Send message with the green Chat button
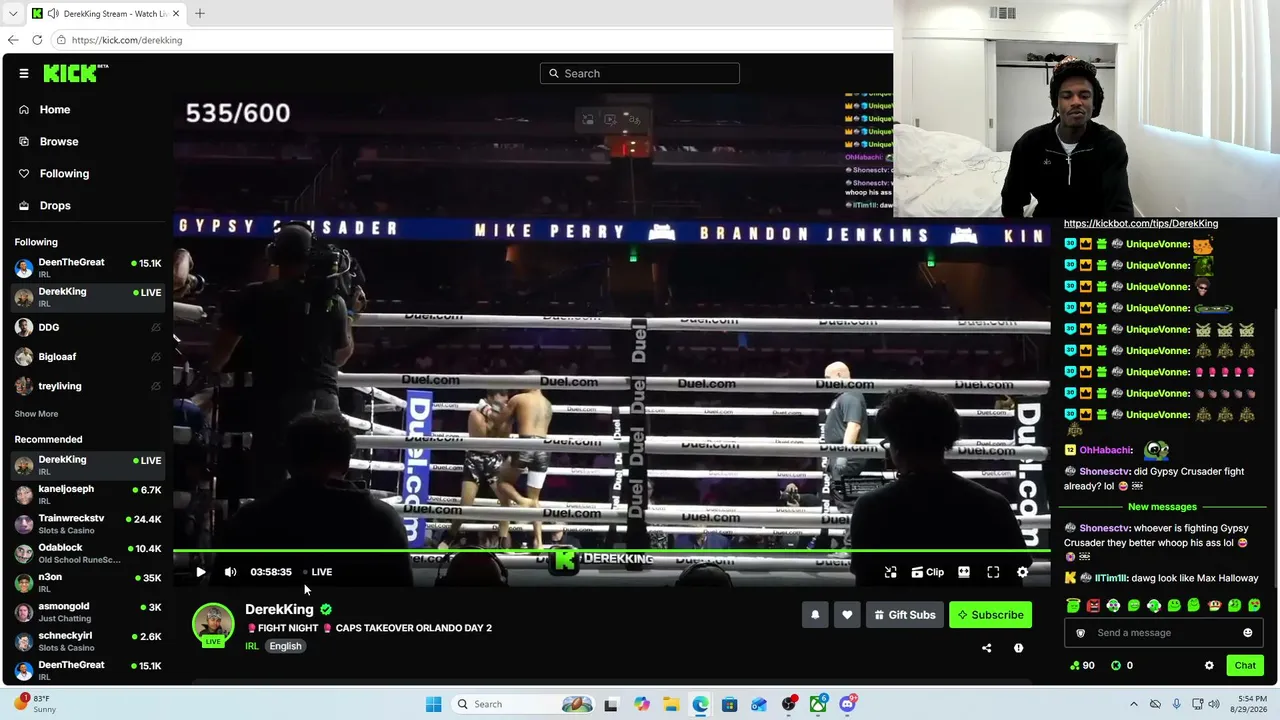 point(1245,665)
